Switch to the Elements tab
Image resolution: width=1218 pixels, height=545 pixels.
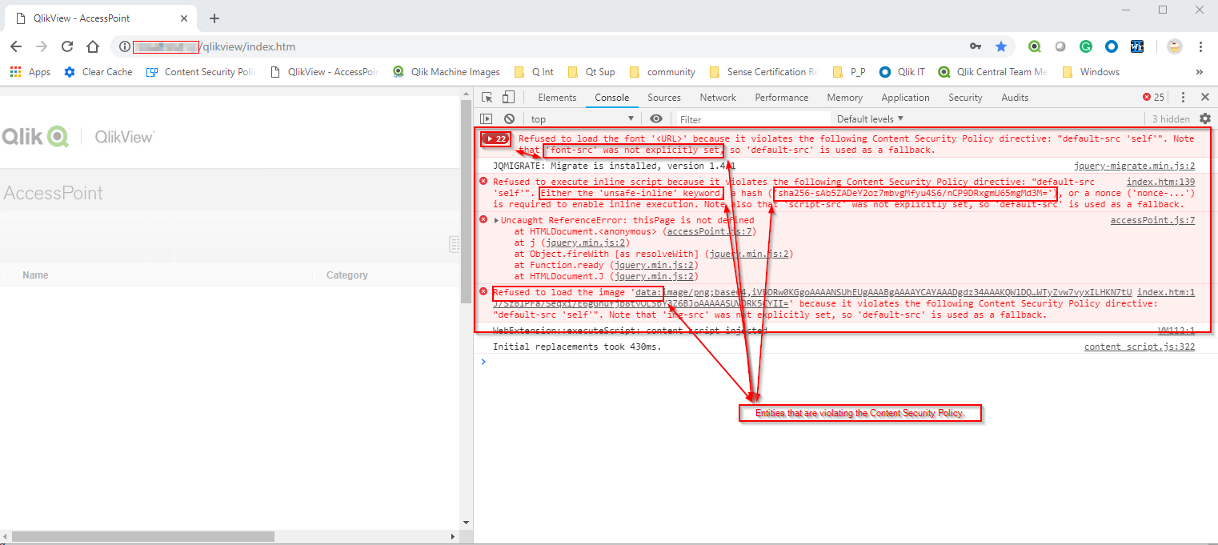tap(556, 98)
